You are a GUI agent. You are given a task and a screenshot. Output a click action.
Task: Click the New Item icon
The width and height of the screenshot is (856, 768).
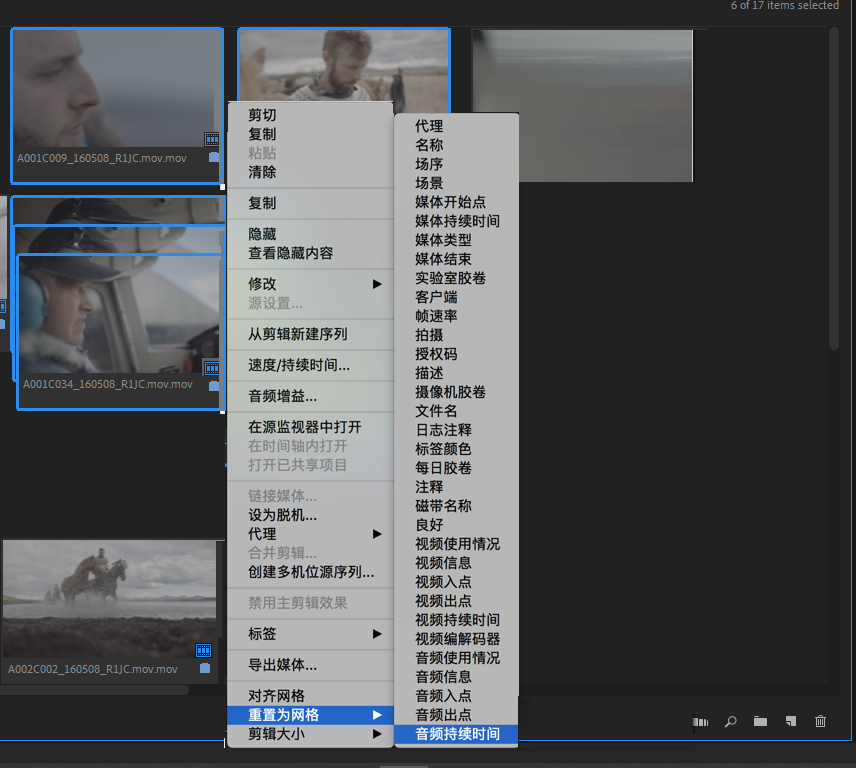(790, 721)
